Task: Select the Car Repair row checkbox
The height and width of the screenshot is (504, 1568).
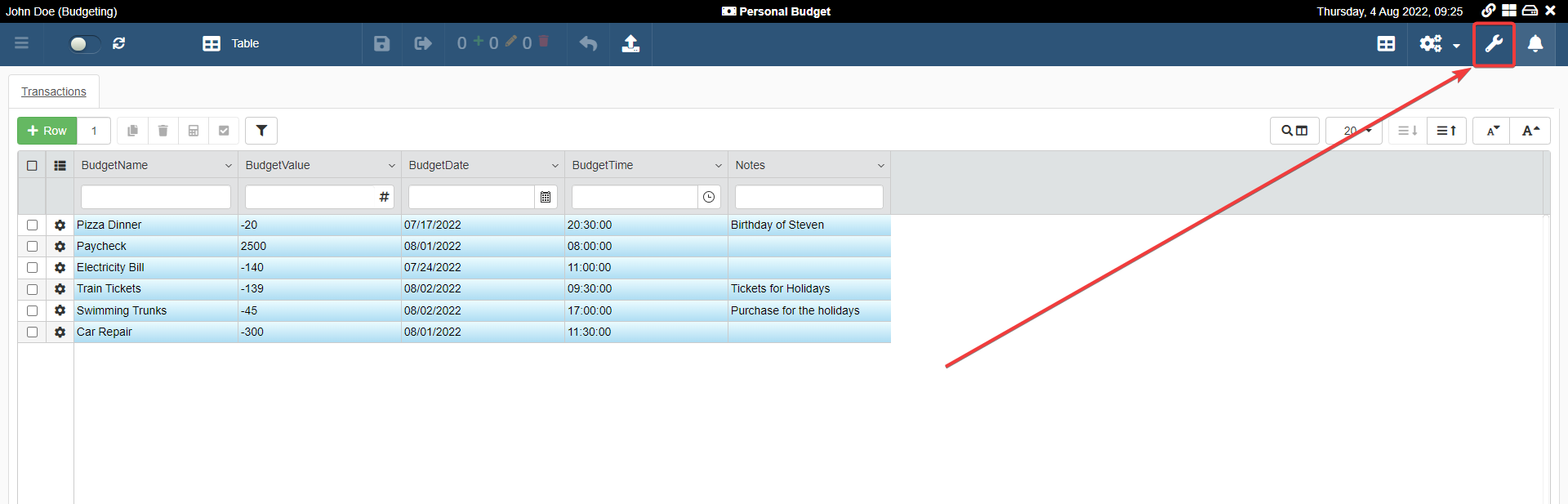Action: (33, 332)
